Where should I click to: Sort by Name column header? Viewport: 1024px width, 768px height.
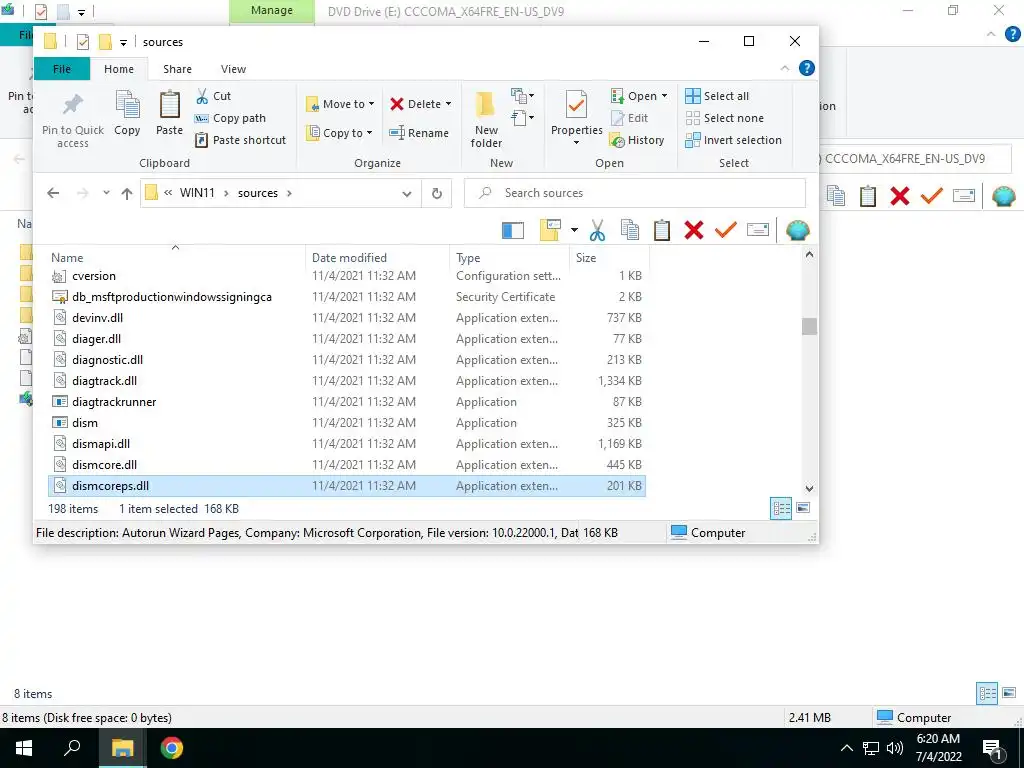coord(176,257)
